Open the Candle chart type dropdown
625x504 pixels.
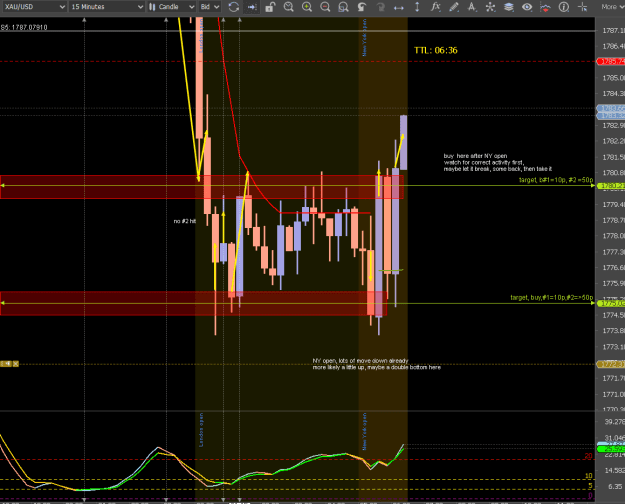coord(171,7)
